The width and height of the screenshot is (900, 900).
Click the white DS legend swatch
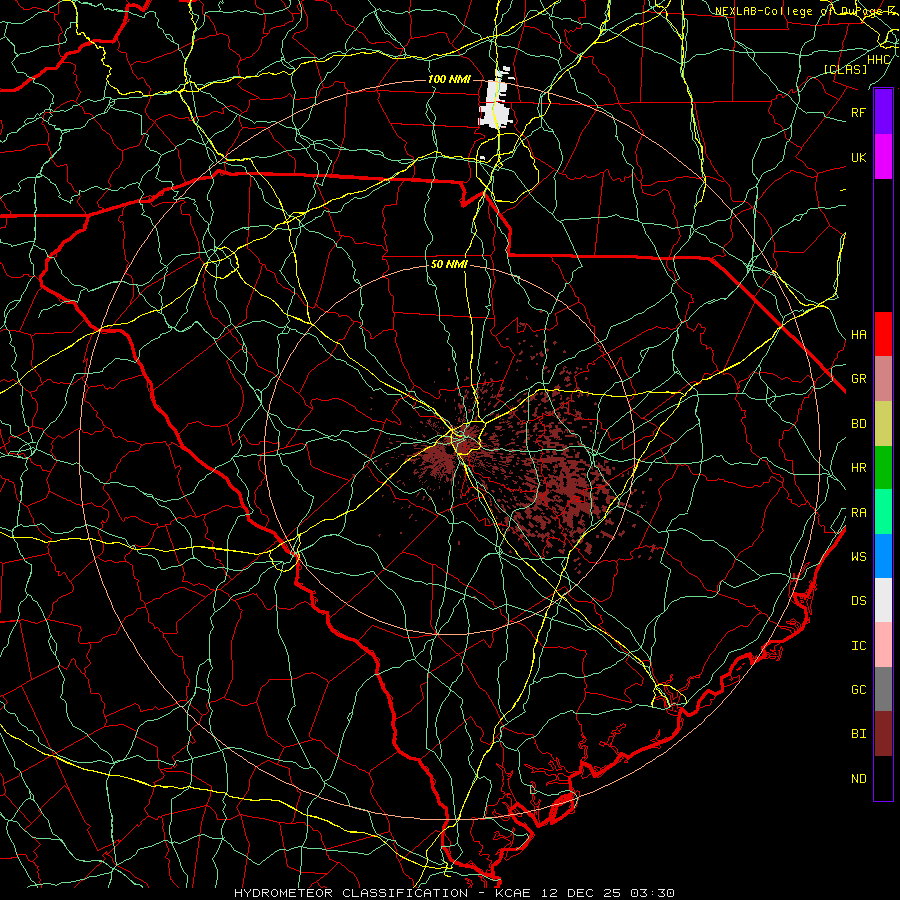(883, 600)
